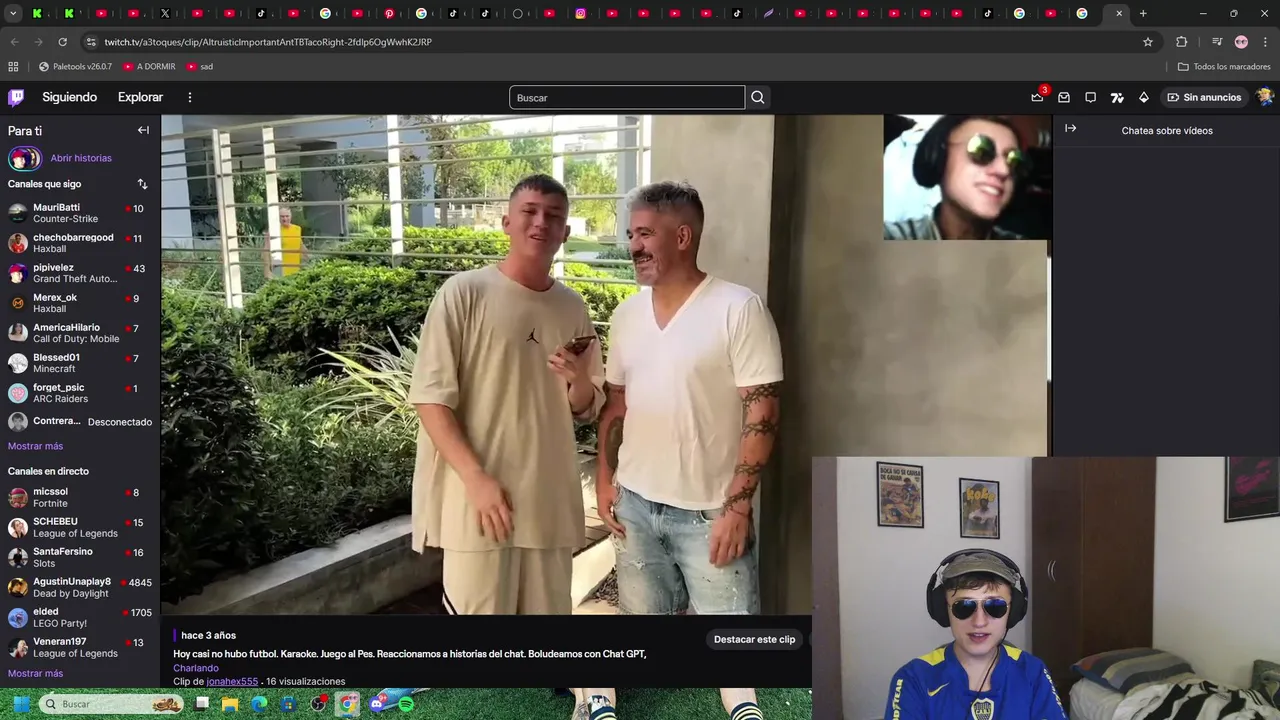This screenshot has height=720, width=1280.
Task: Open forget_psic ARC Raiders channel
Action: pos(80,393)
